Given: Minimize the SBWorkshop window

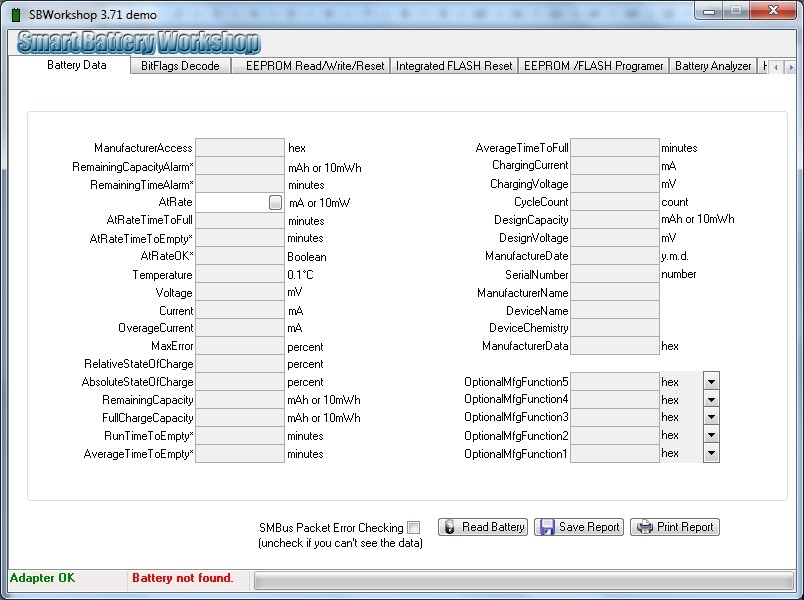Looking at the screenshot, I should click(x=709, y=11).
